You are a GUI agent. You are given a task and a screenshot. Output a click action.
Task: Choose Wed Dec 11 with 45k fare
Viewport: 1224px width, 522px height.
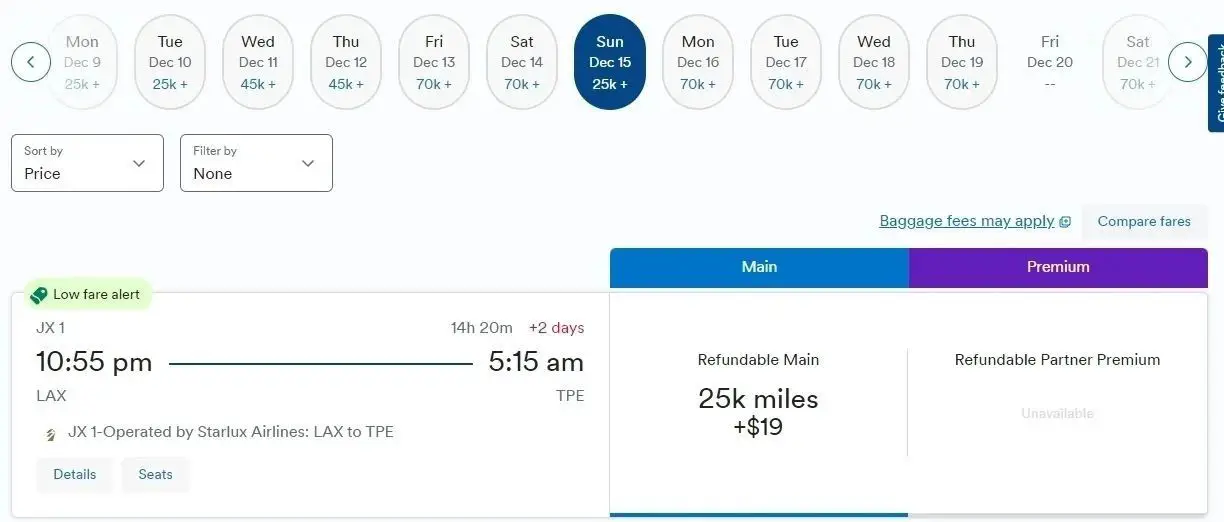[x=258, y=62]
